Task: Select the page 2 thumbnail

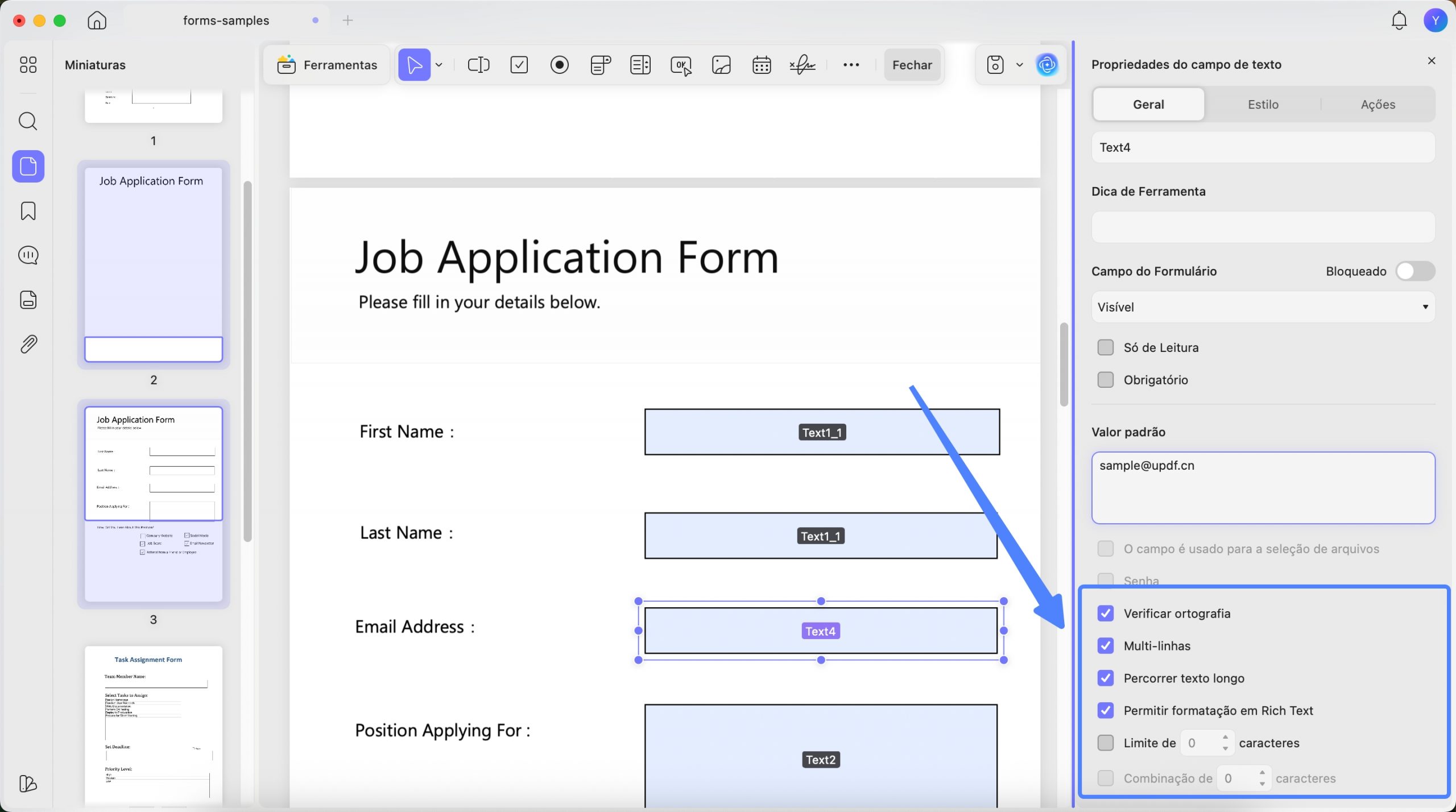Action: (x=154, y=264)
